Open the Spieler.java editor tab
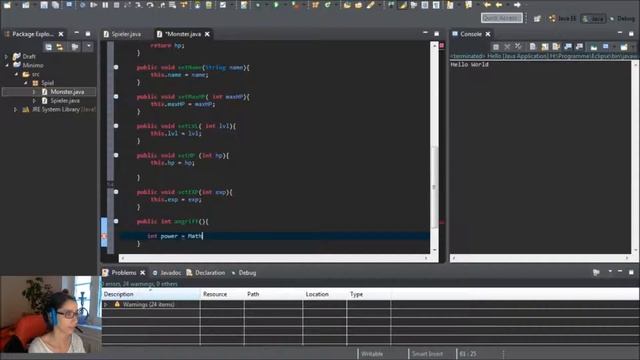 (122, 34)
